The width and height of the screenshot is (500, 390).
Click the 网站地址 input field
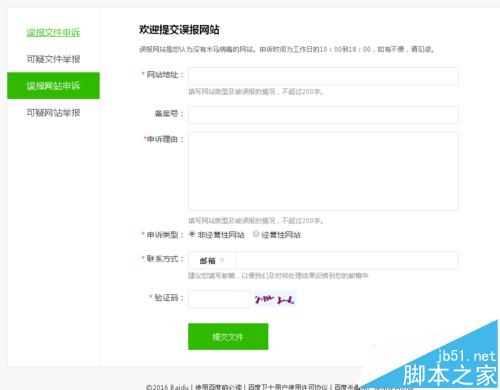323,76
